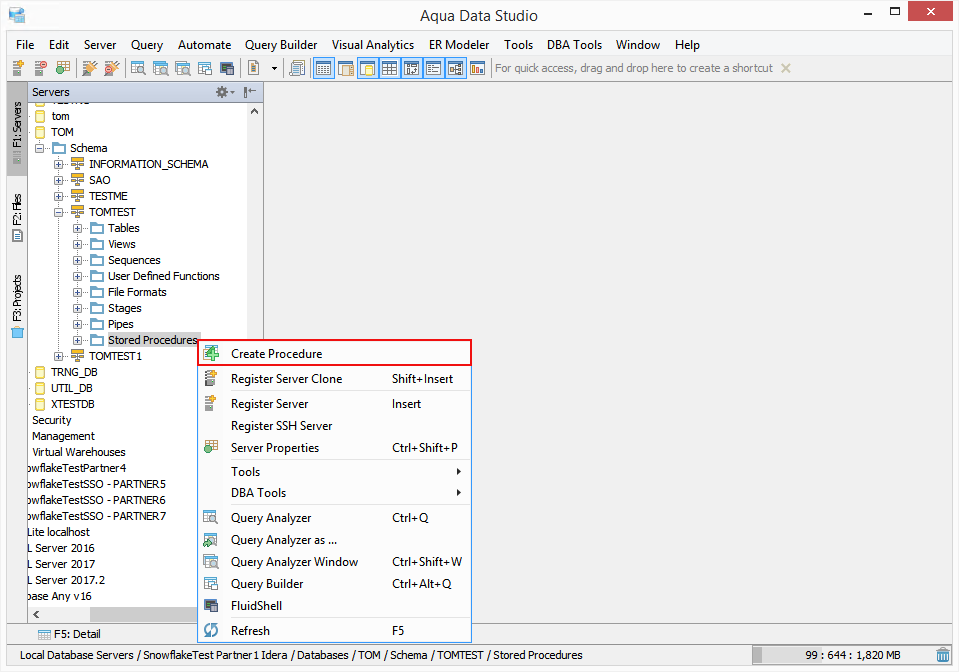Click the new script document icon

tap(253, 68)
